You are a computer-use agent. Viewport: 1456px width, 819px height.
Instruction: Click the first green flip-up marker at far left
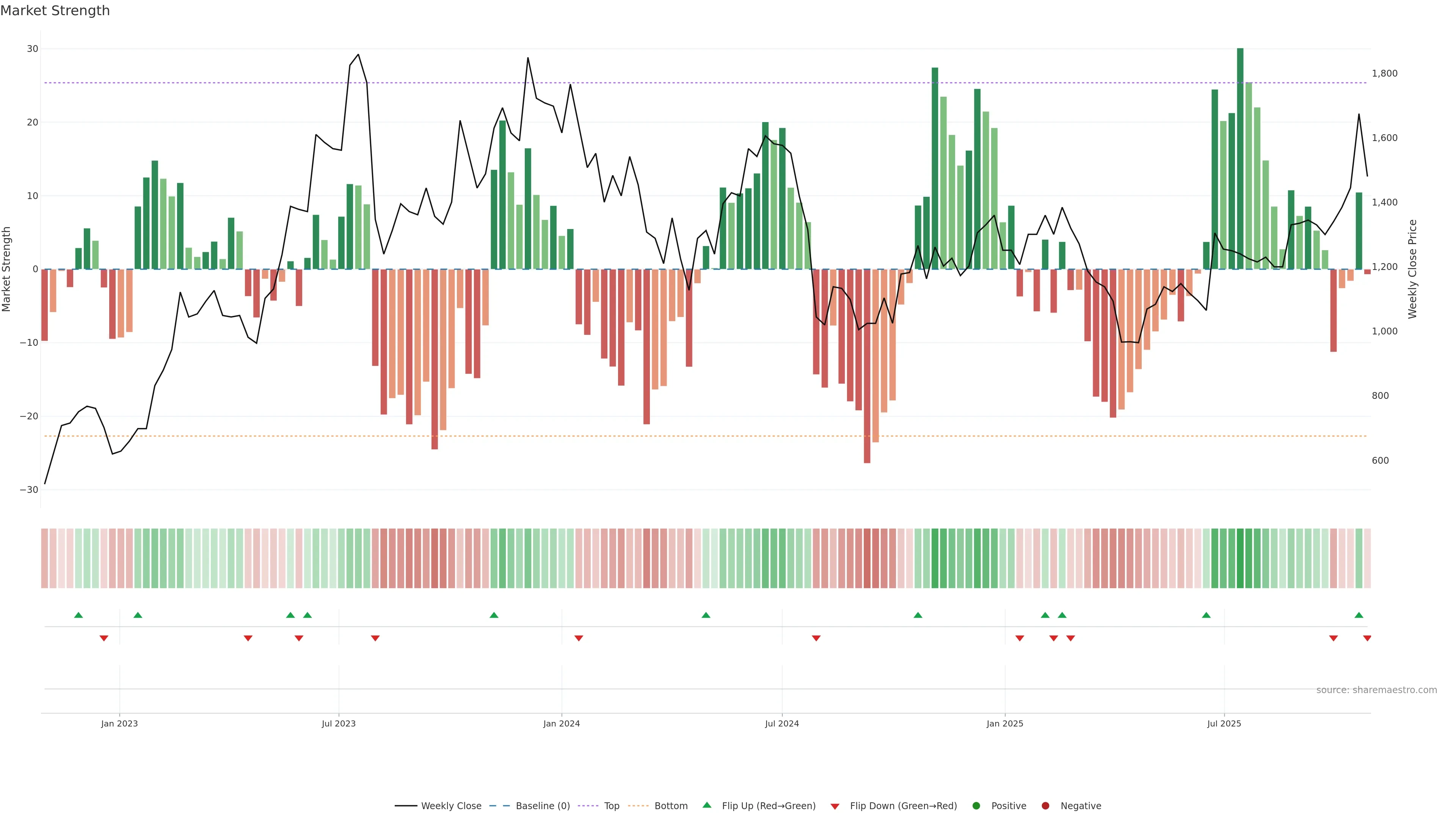pyautogui.click(x=78, y=615)
